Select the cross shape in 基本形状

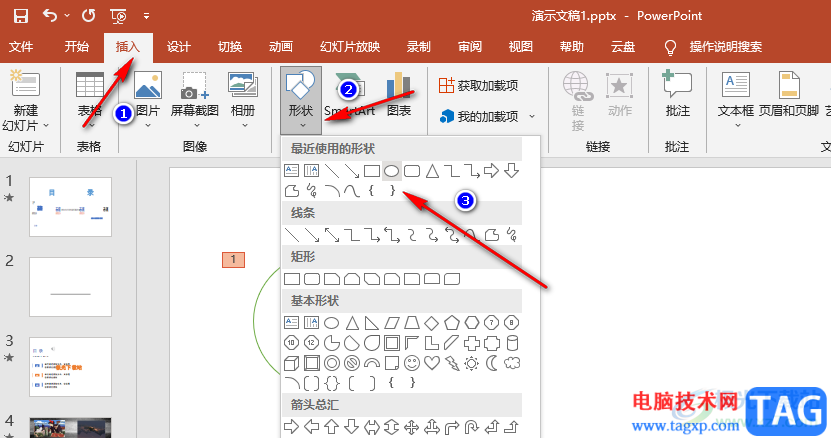(x=472, y=343)
